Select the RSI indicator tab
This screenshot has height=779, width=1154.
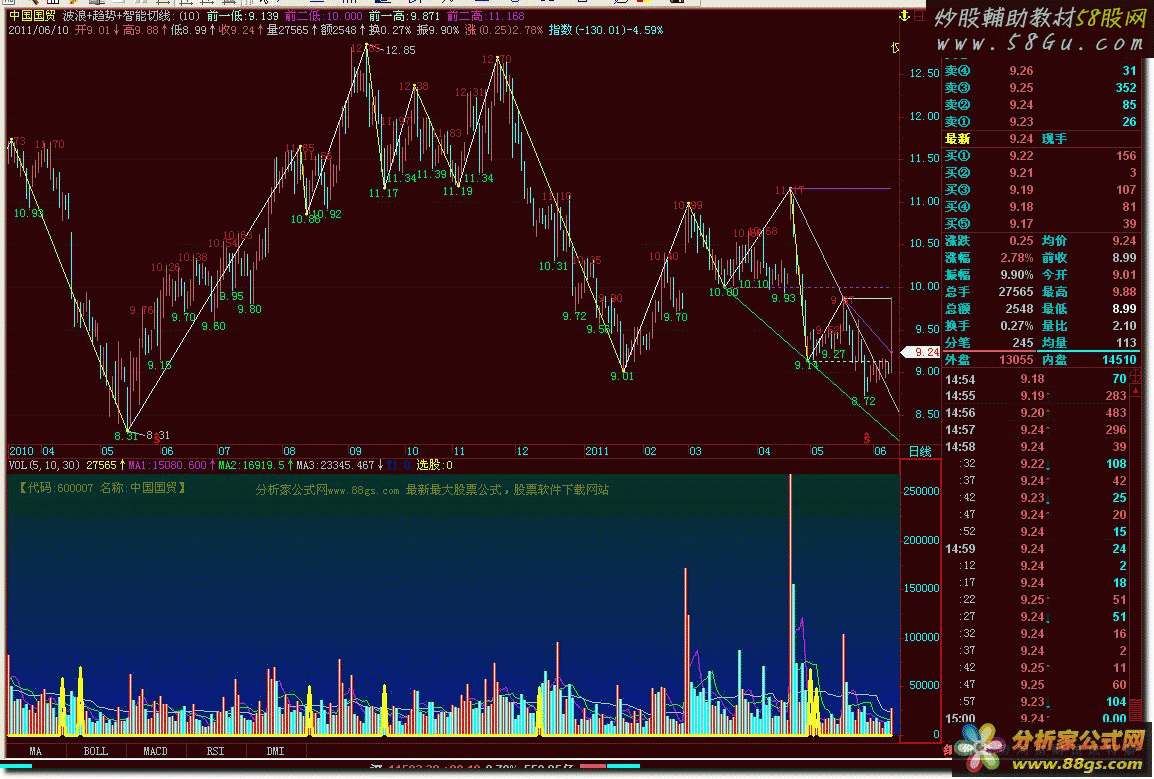(x=215, y=751)
